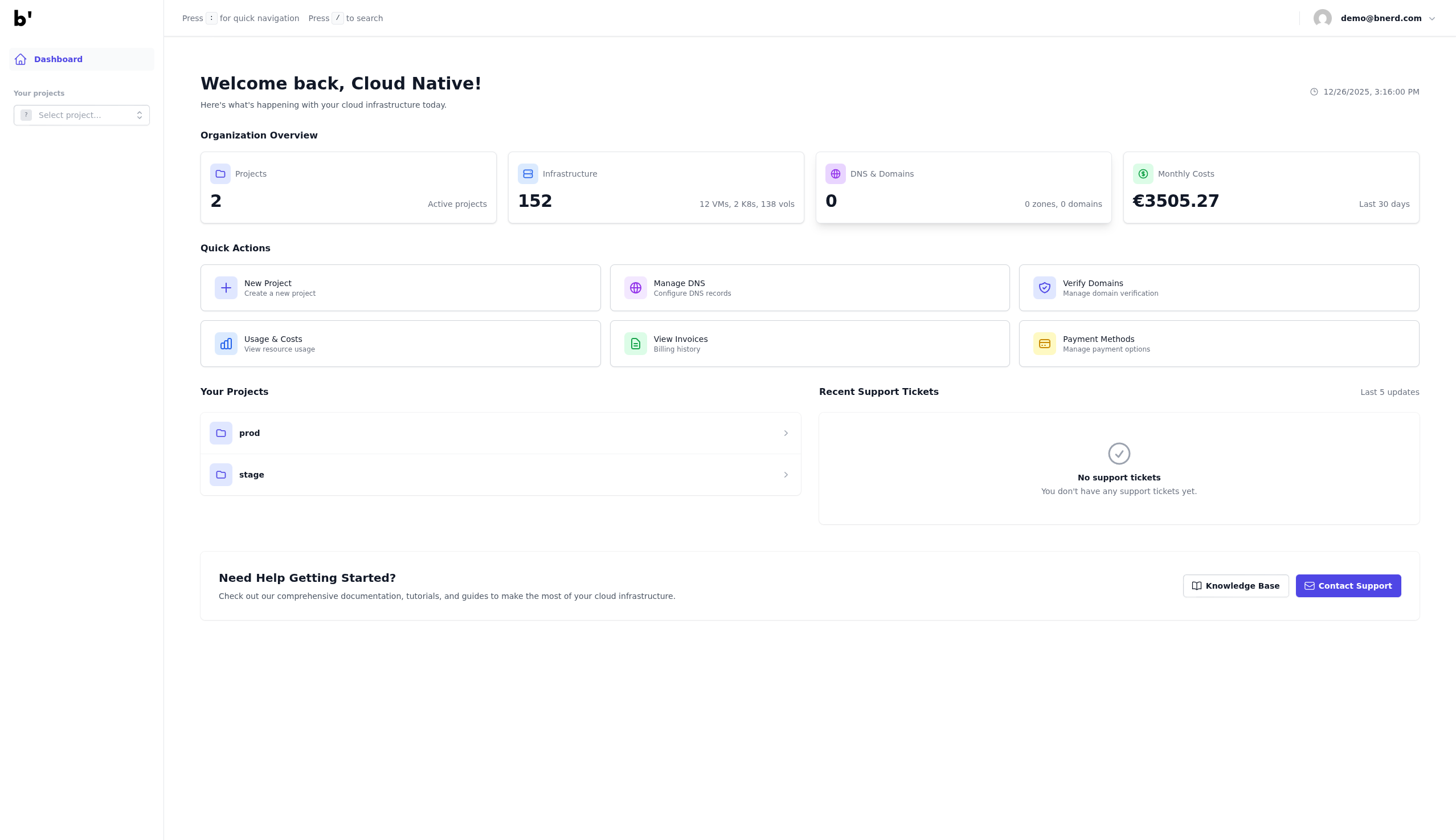Click the slash search shortcut key
The image size is (1456, 840).
click(x=337, y=18)
